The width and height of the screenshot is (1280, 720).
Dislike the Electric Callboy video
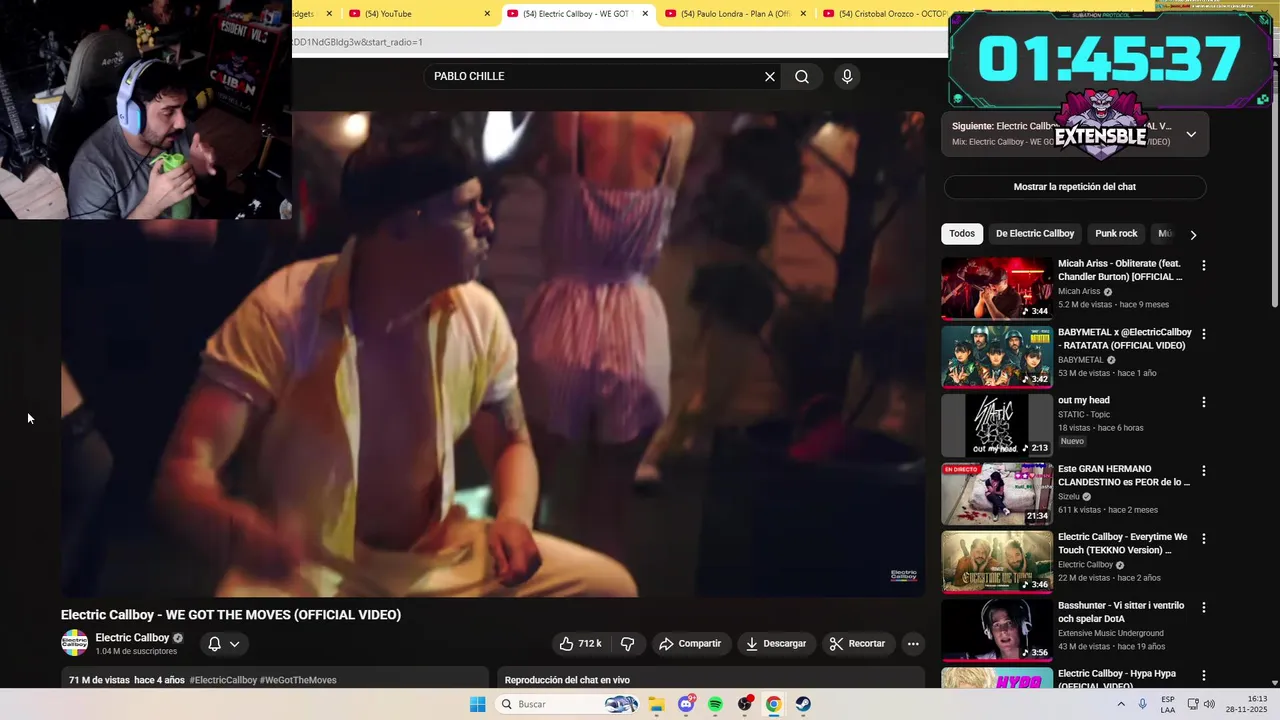[628, 644]
